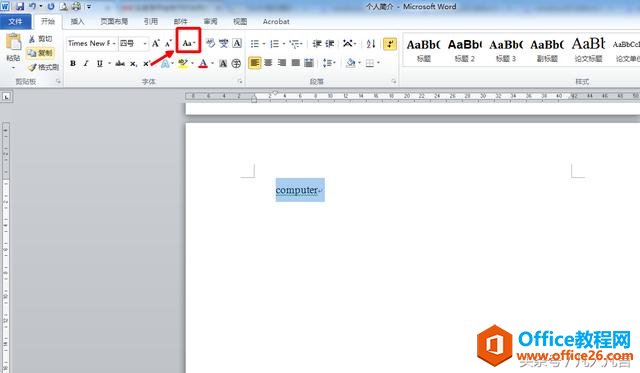Toggle show paragraph marks button
This screenshot has height=373, width=640.
click(390, 43)
